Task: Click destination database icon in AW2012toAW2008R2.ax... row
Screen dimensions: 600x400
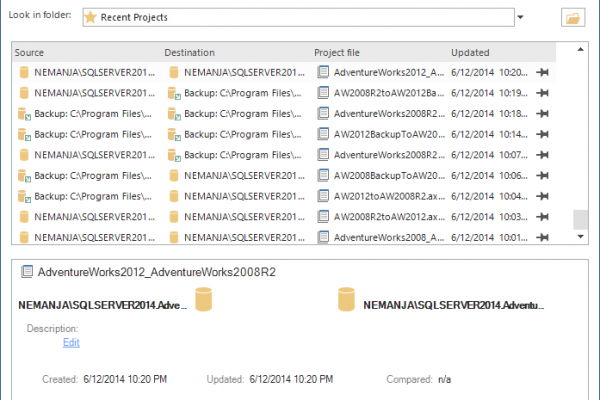Action: (x=174, y=196)
